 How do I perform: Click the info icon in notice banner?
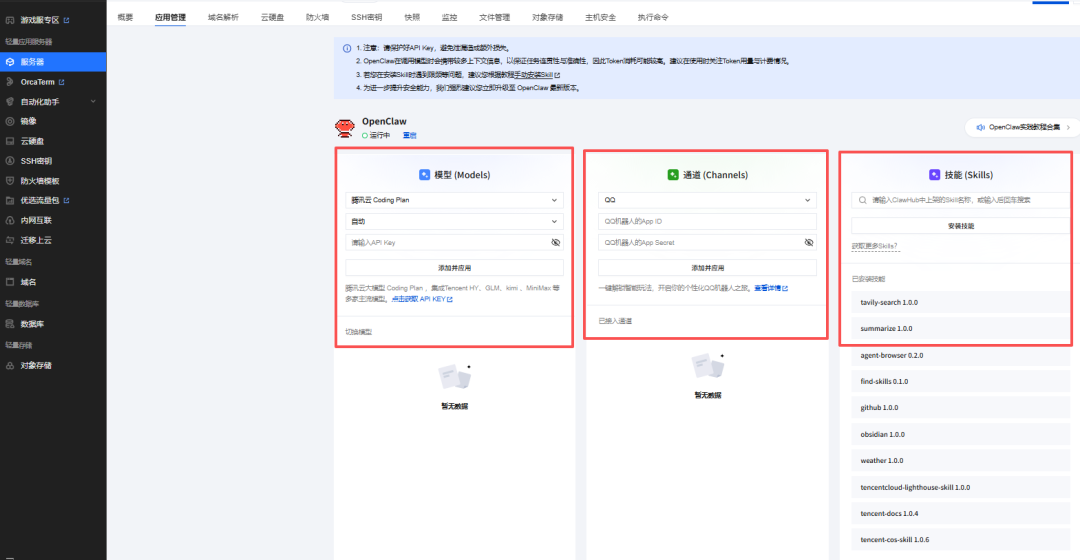click(x=347, y=48)
